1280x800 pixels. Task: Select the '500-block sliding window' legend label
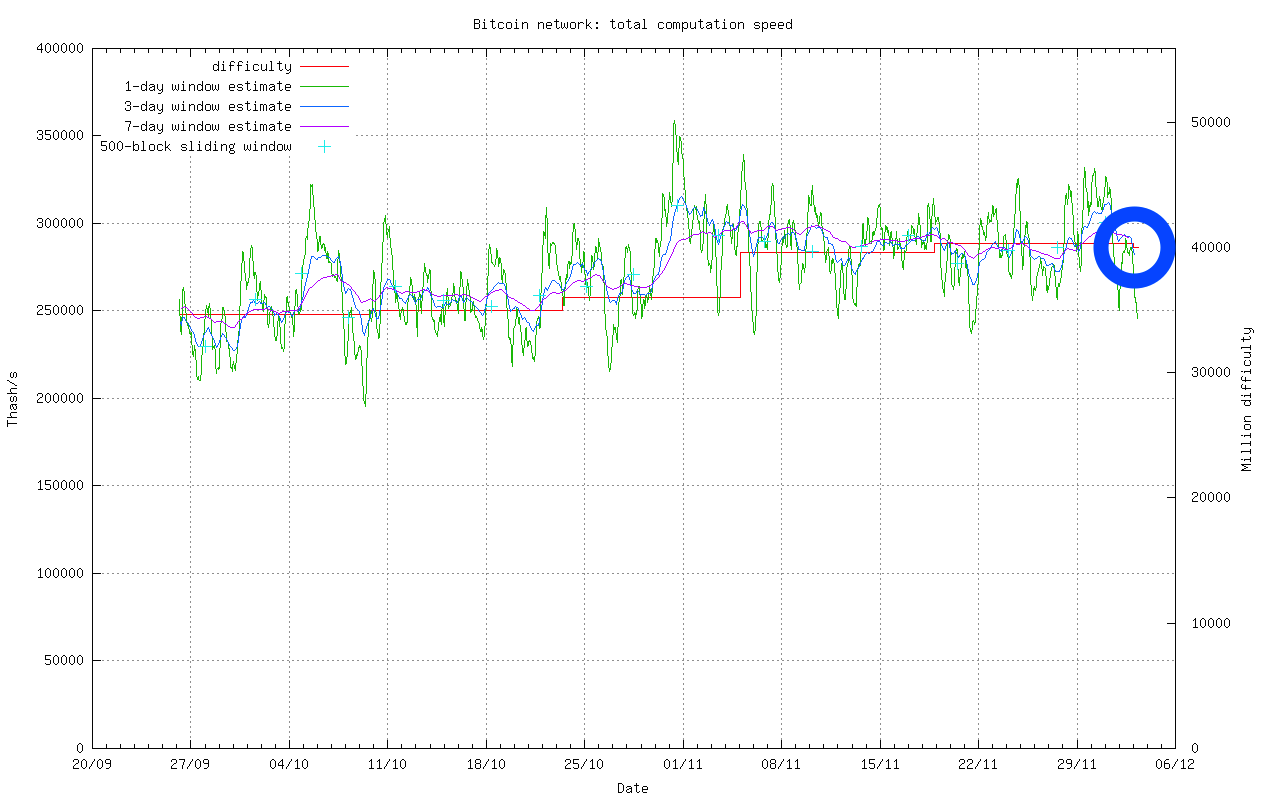(x=196, y=147)
